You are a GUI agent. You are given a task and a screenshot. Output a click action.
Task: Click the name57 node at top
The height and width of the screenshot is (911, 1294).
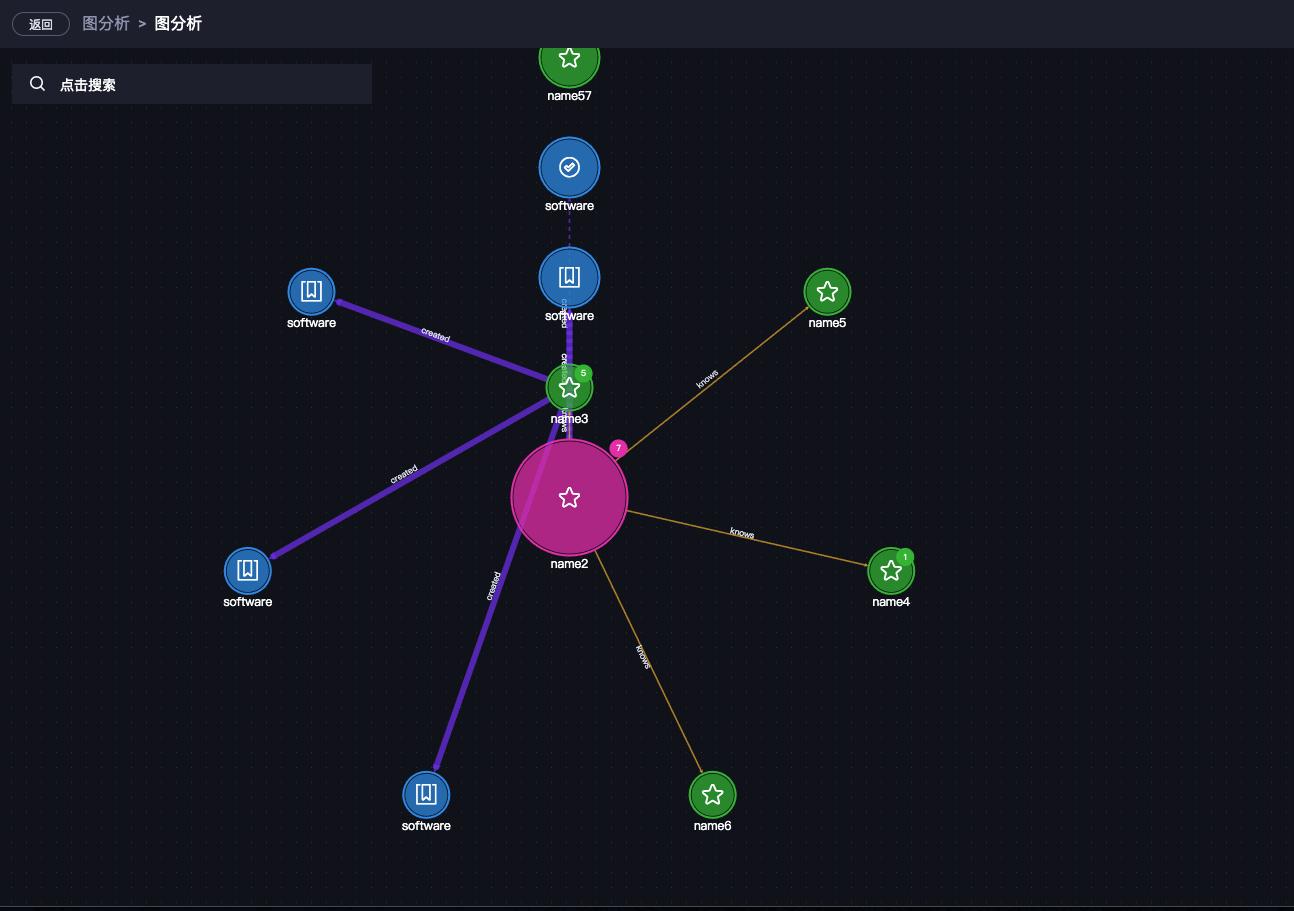569,58
